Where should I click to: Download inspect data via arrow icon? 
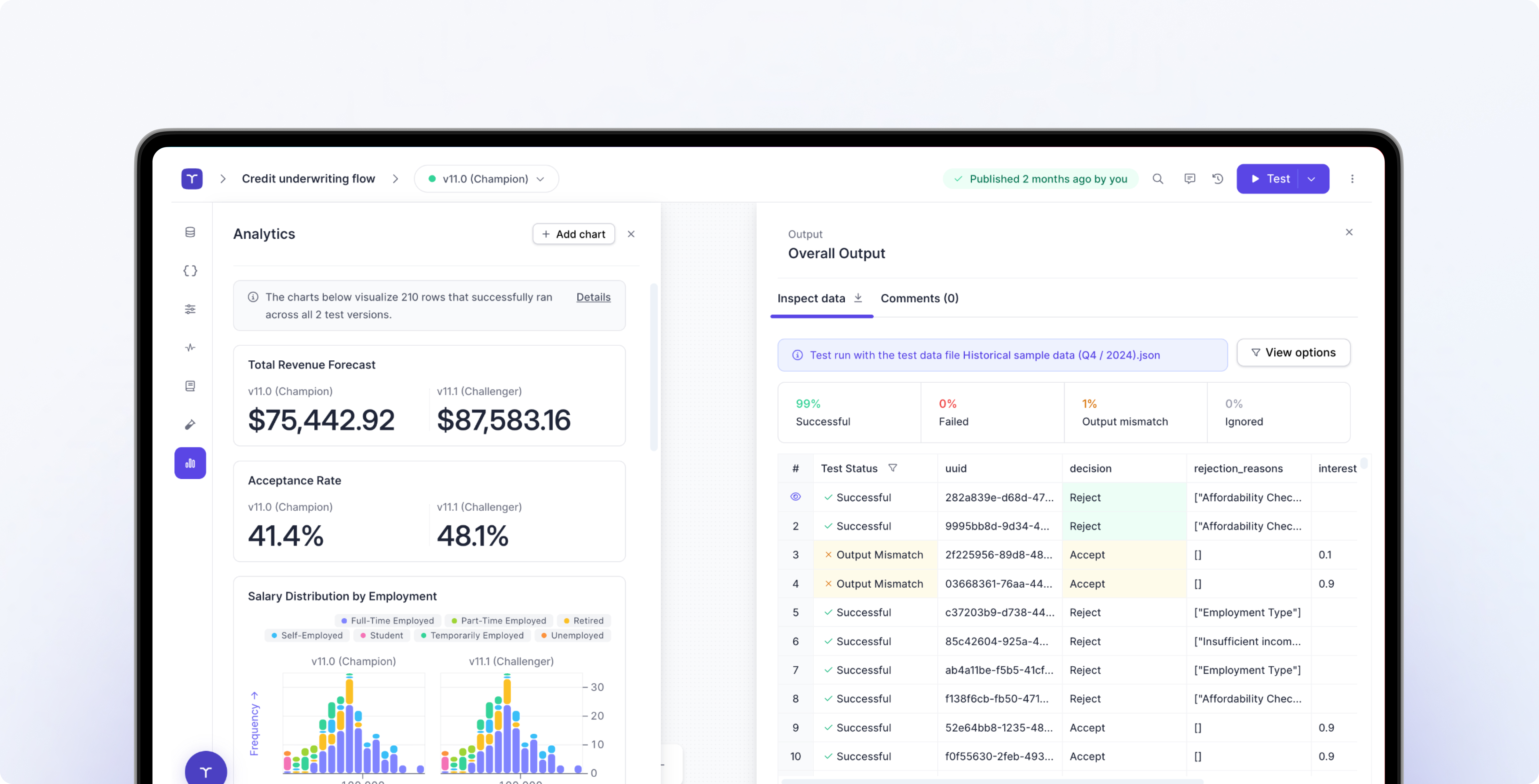tap(858, 297)
